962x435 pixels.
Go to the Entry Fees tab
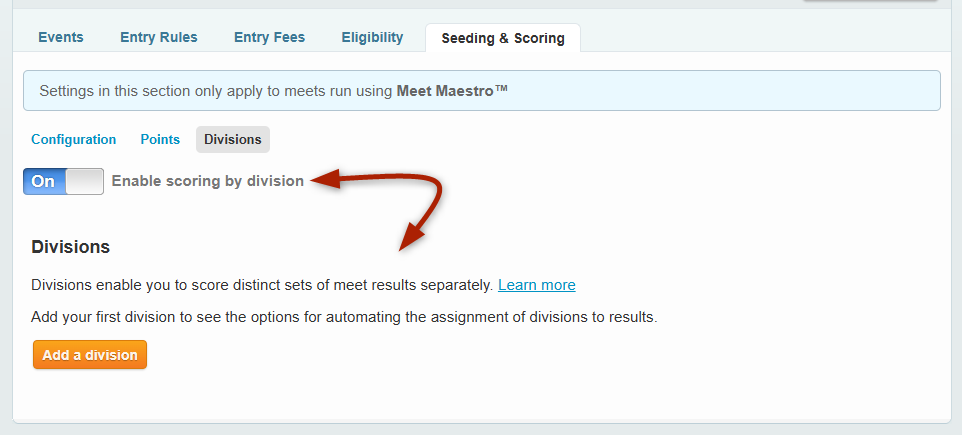269,38
